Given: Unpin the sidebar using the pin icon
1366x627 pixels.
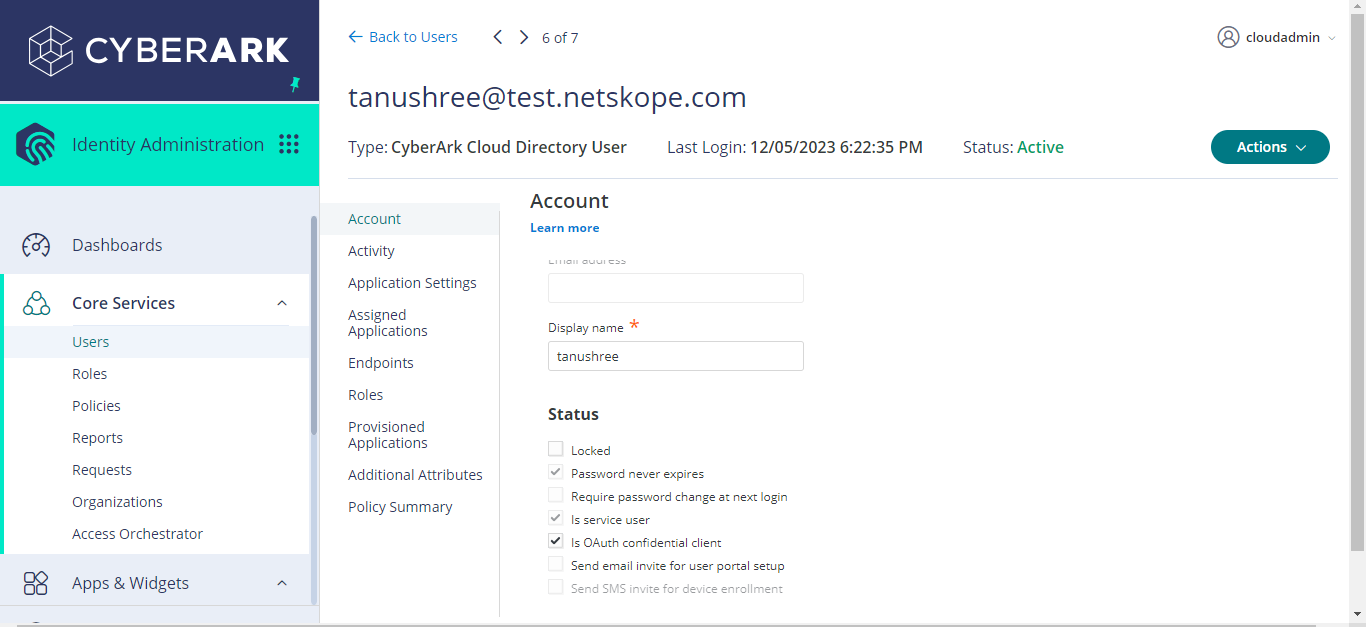Looking at the screenshot, I should coord(295,85).
